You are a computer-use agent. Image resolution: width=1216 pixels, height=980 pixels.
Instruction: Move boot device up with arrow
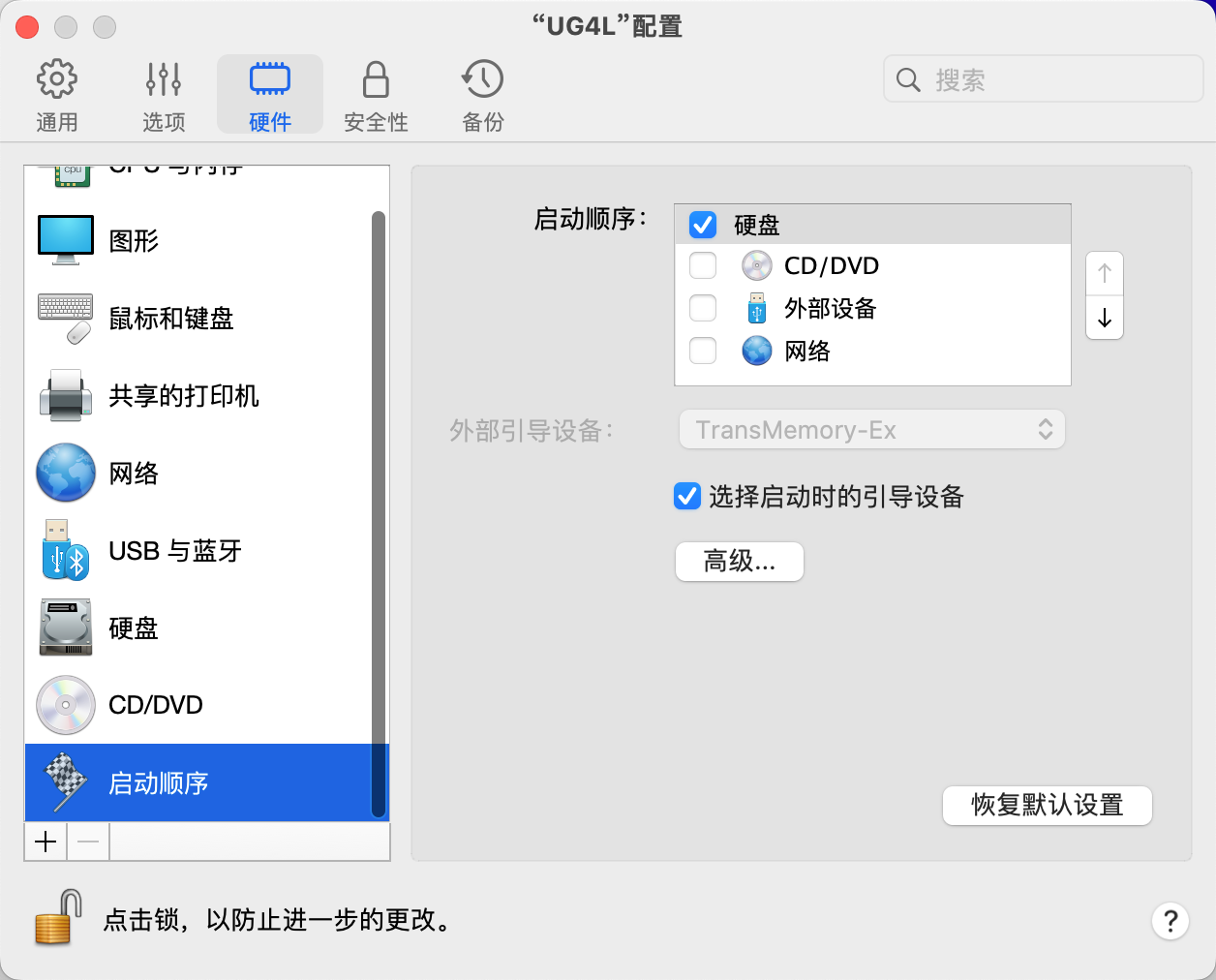1105,274
